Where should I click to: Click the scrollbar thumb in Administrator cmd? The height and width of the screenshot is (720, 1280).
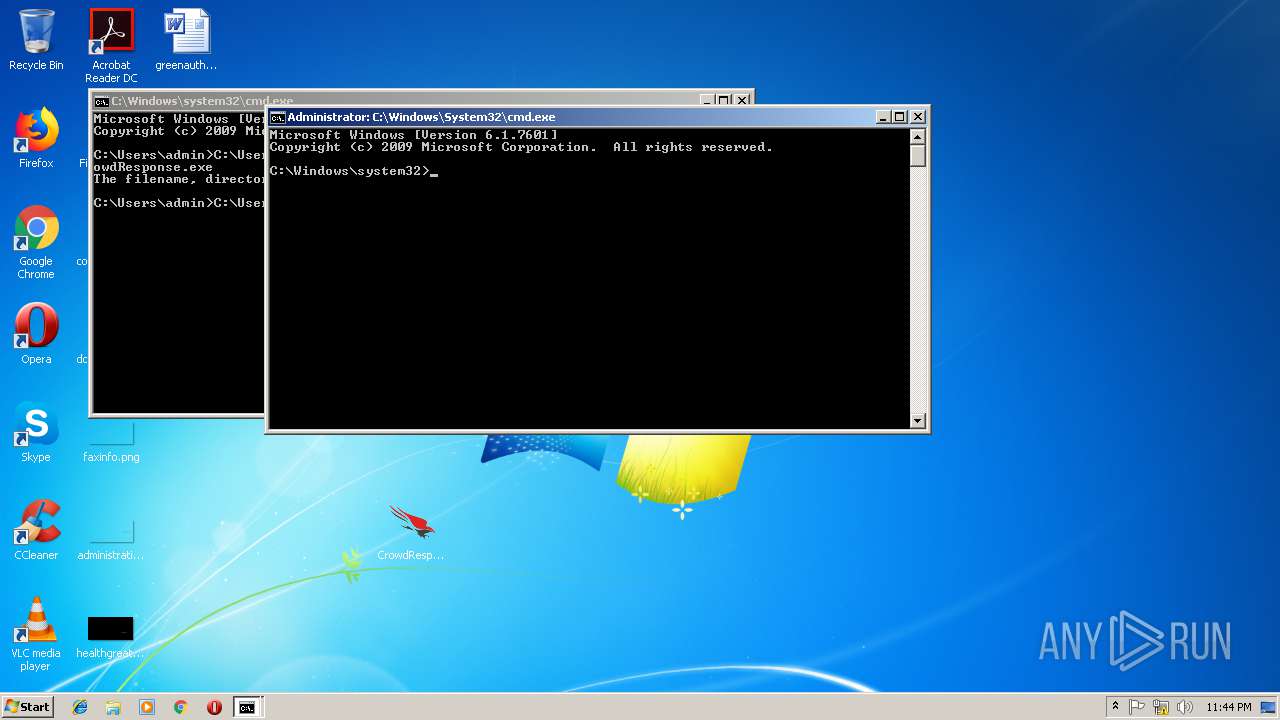pos(918,156)
